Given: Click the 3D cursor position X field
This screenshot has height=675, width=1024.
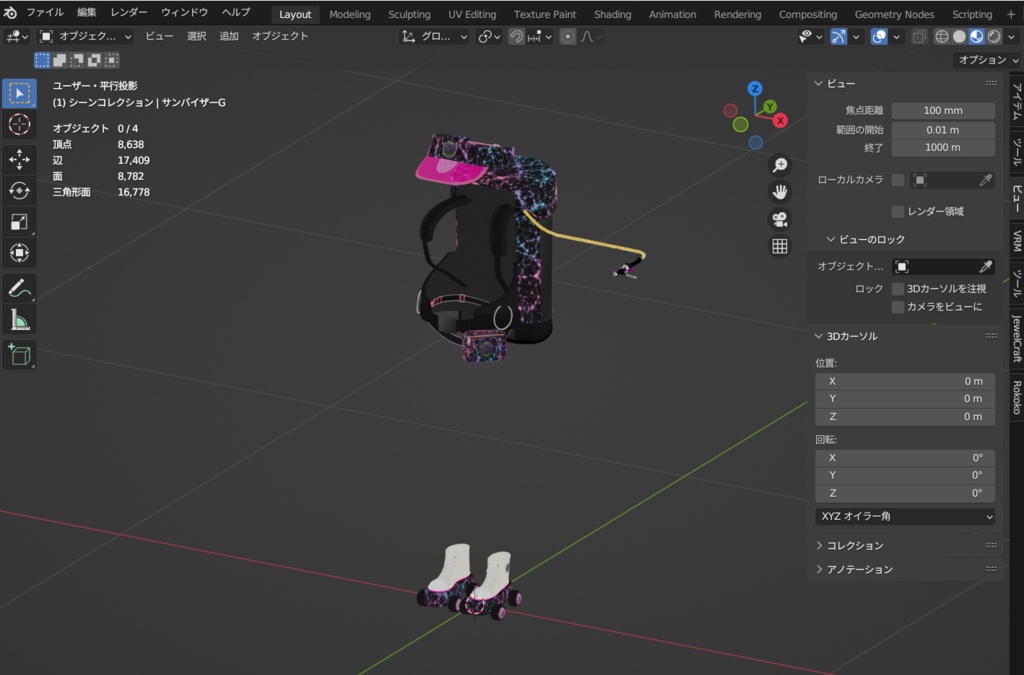Looking at the screenshot, I should pyautogui.click(x=905, y=381).
